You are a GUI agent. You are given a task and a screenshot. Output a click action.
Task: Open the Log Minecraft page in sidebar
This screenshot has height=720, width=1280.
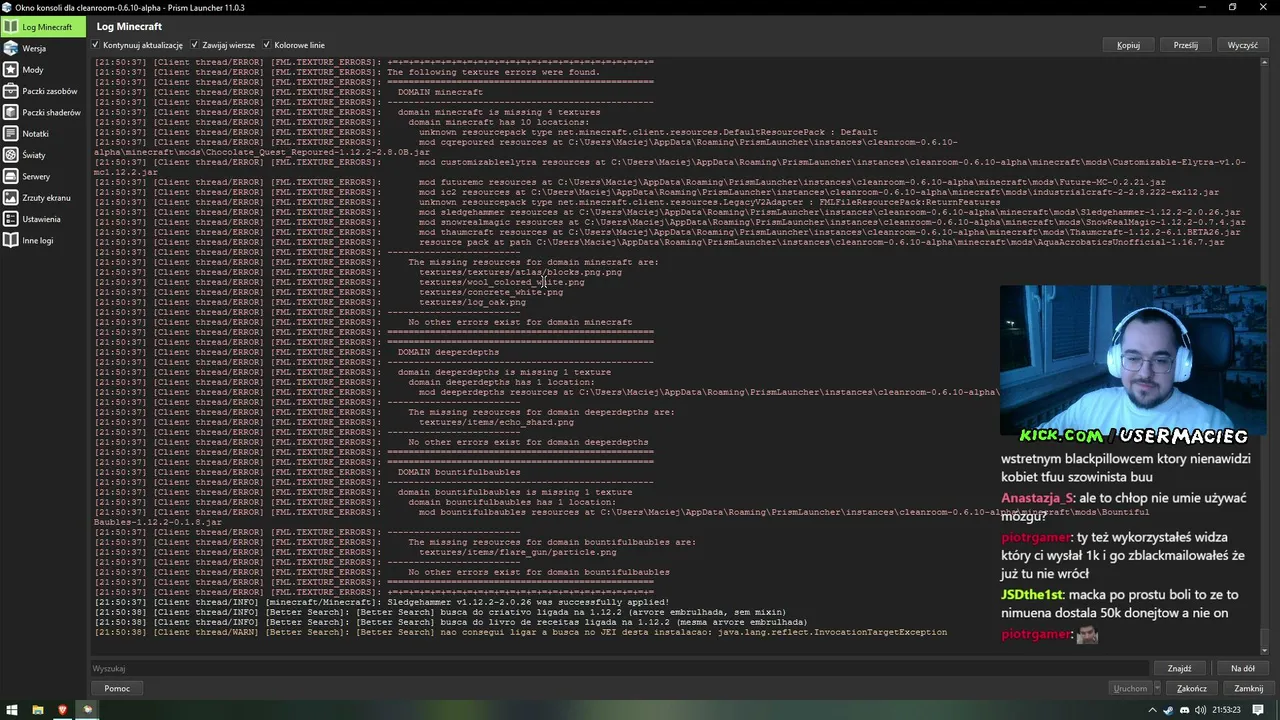point(43,27)
